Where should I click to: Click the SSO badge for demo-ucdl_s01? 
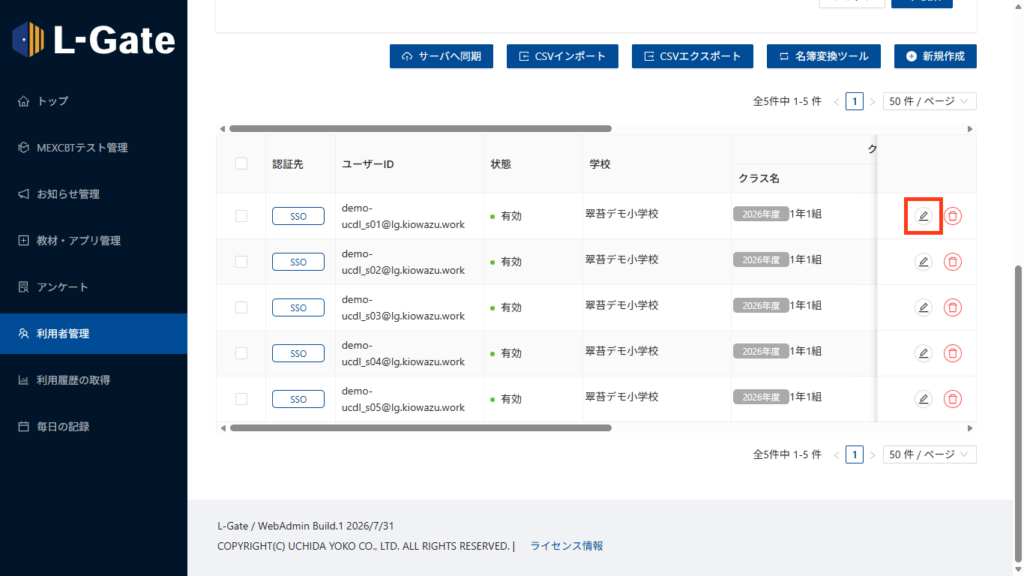click(x=298, y=216)
